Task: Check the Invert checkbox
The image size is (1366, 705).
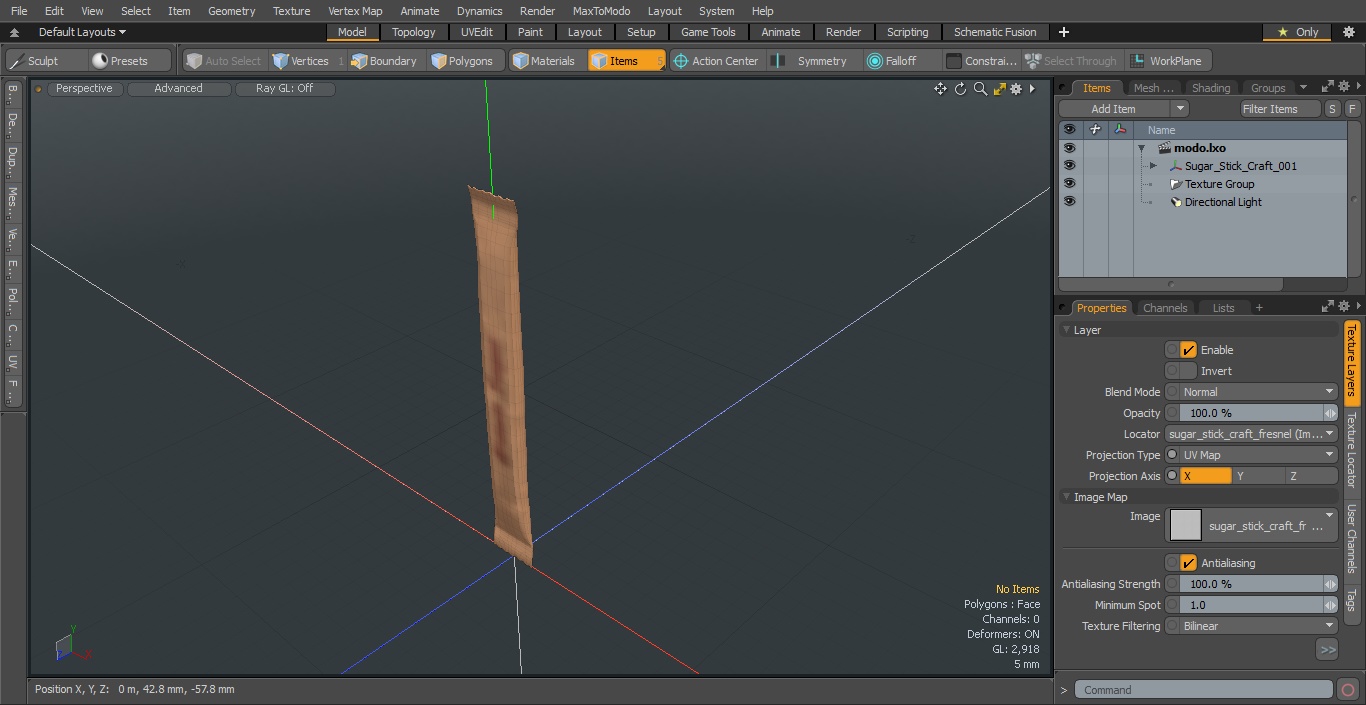Action: [x=1188, y=371]
